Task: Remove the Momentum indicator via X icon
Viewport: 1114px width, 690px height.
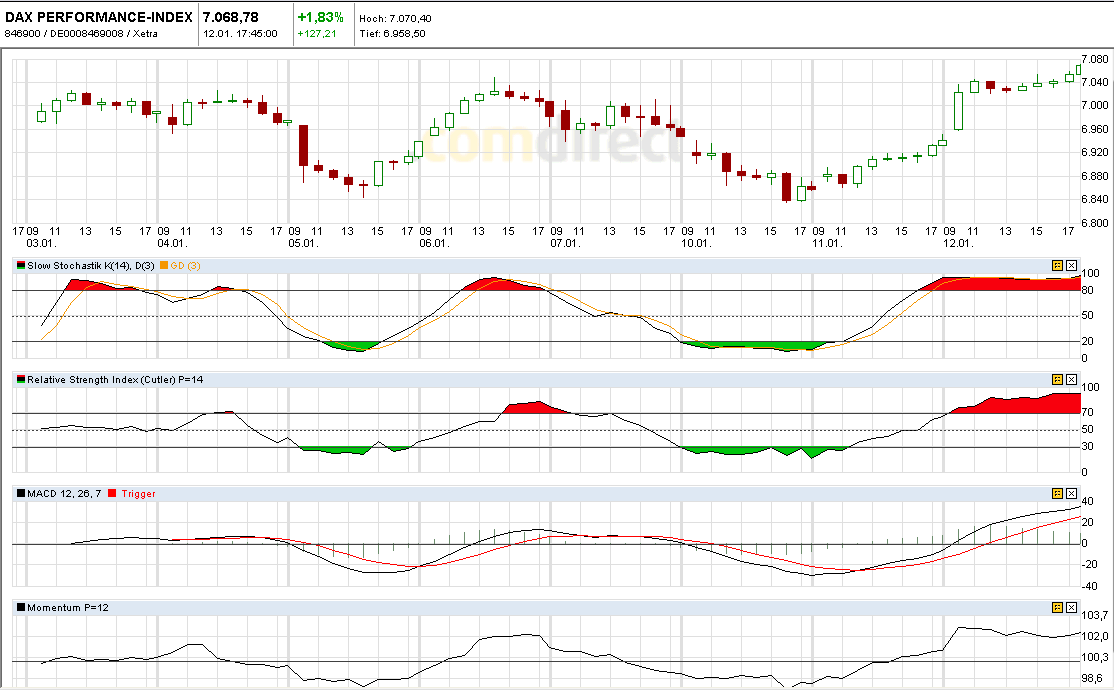Action: tap(1069, 605)
